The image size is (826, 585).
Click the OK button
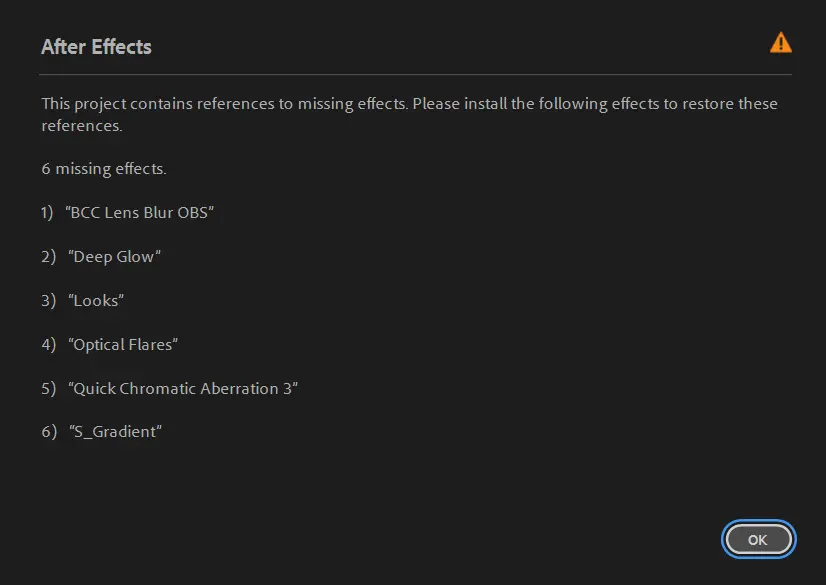tap(758, 539)
